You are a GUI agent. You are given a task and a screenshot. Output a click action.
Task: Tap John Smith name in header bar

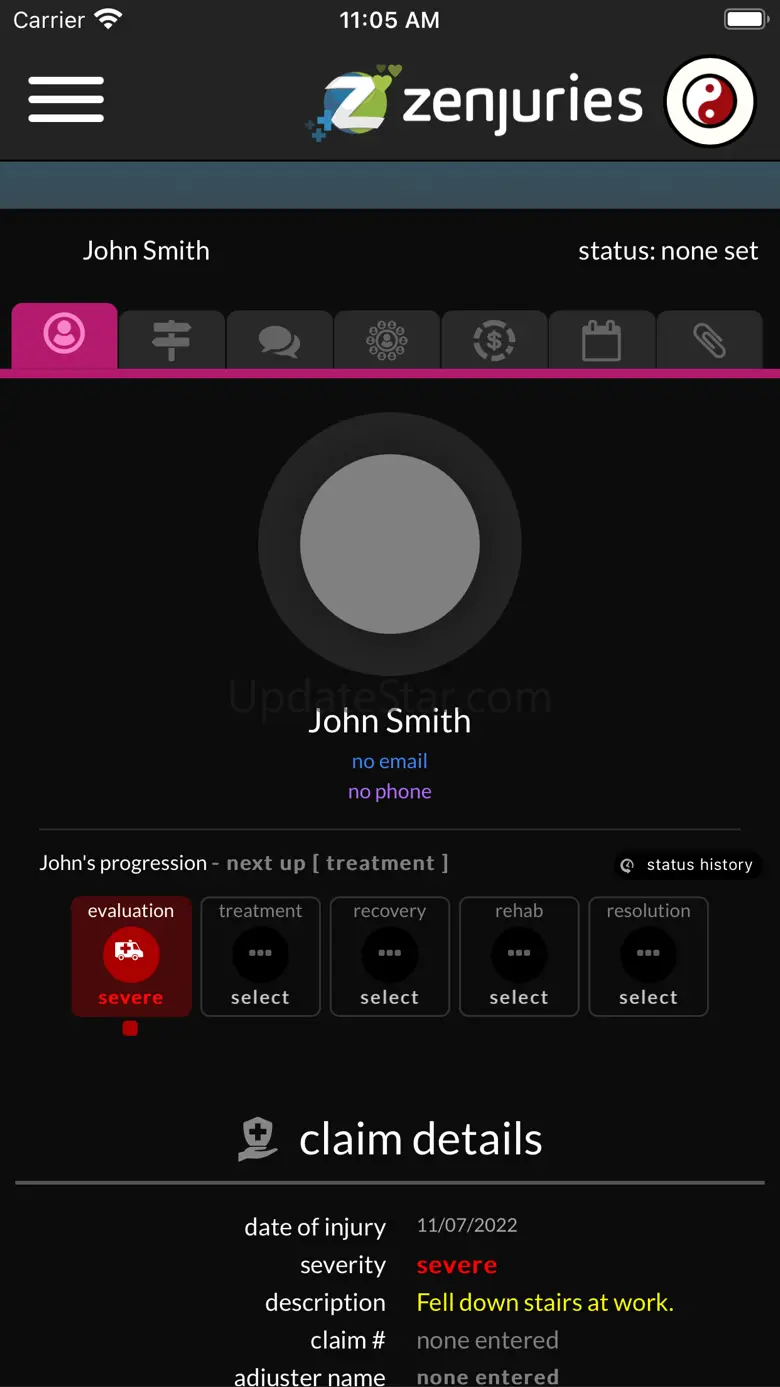coord(146,250)
